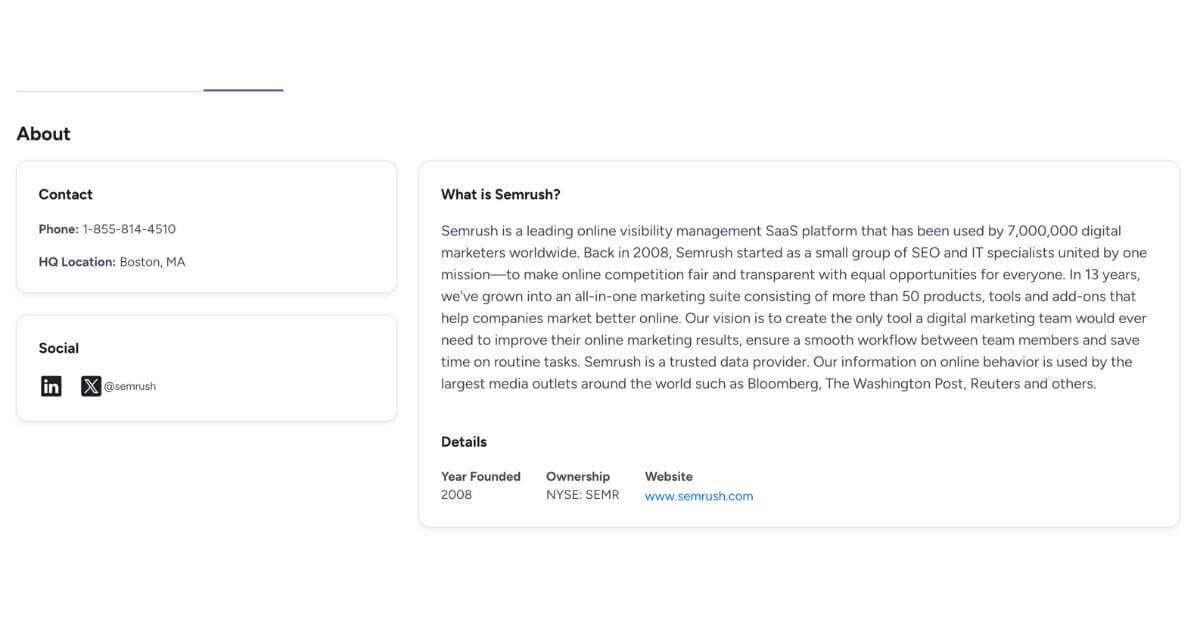Follow the @semrush handle
Viewport: 1200px width, 630px height.
pos(129,386)
